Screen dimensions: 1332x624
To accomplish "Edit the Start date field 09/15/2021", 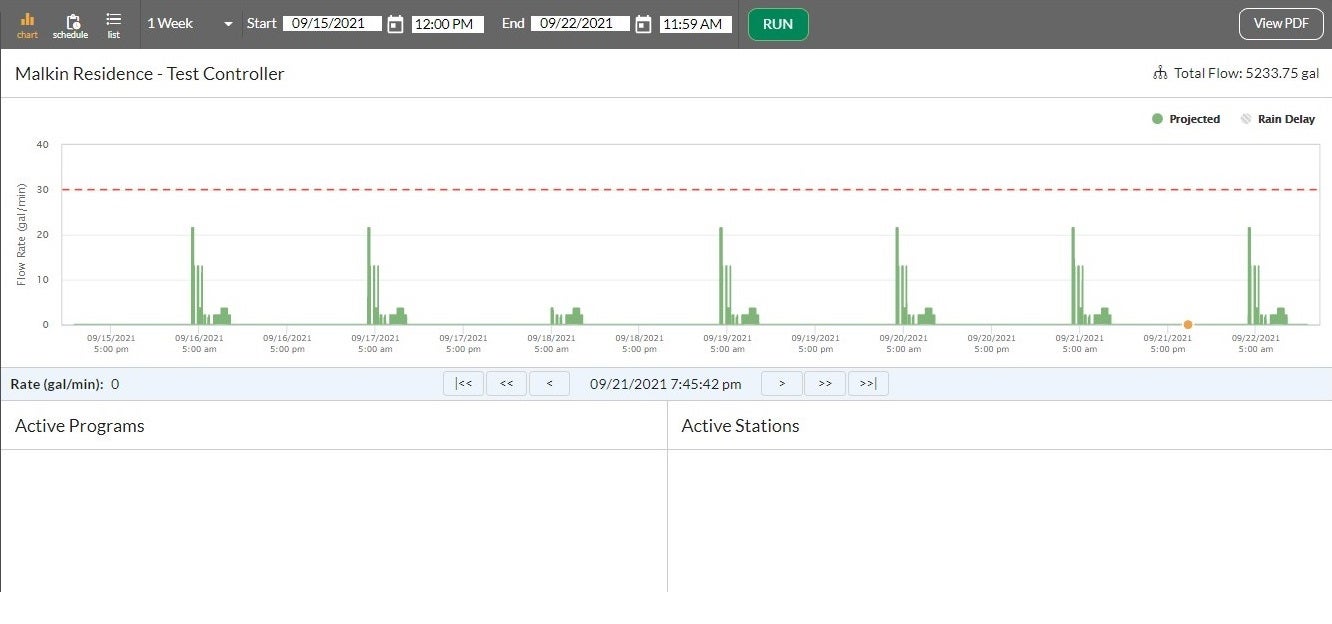I will 332,24.
